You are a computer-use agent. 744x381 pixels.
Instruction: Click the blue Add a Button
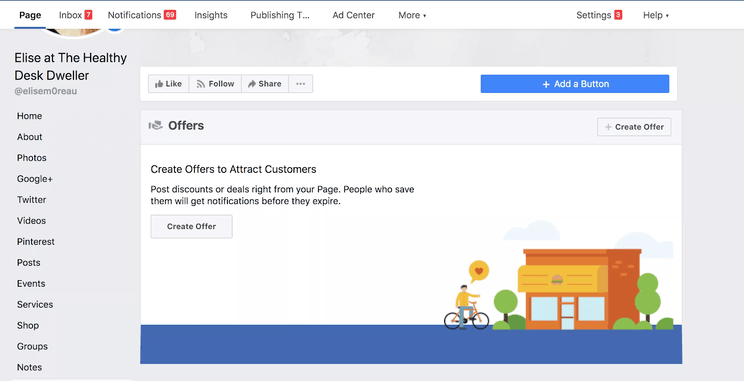click(575, 84)
